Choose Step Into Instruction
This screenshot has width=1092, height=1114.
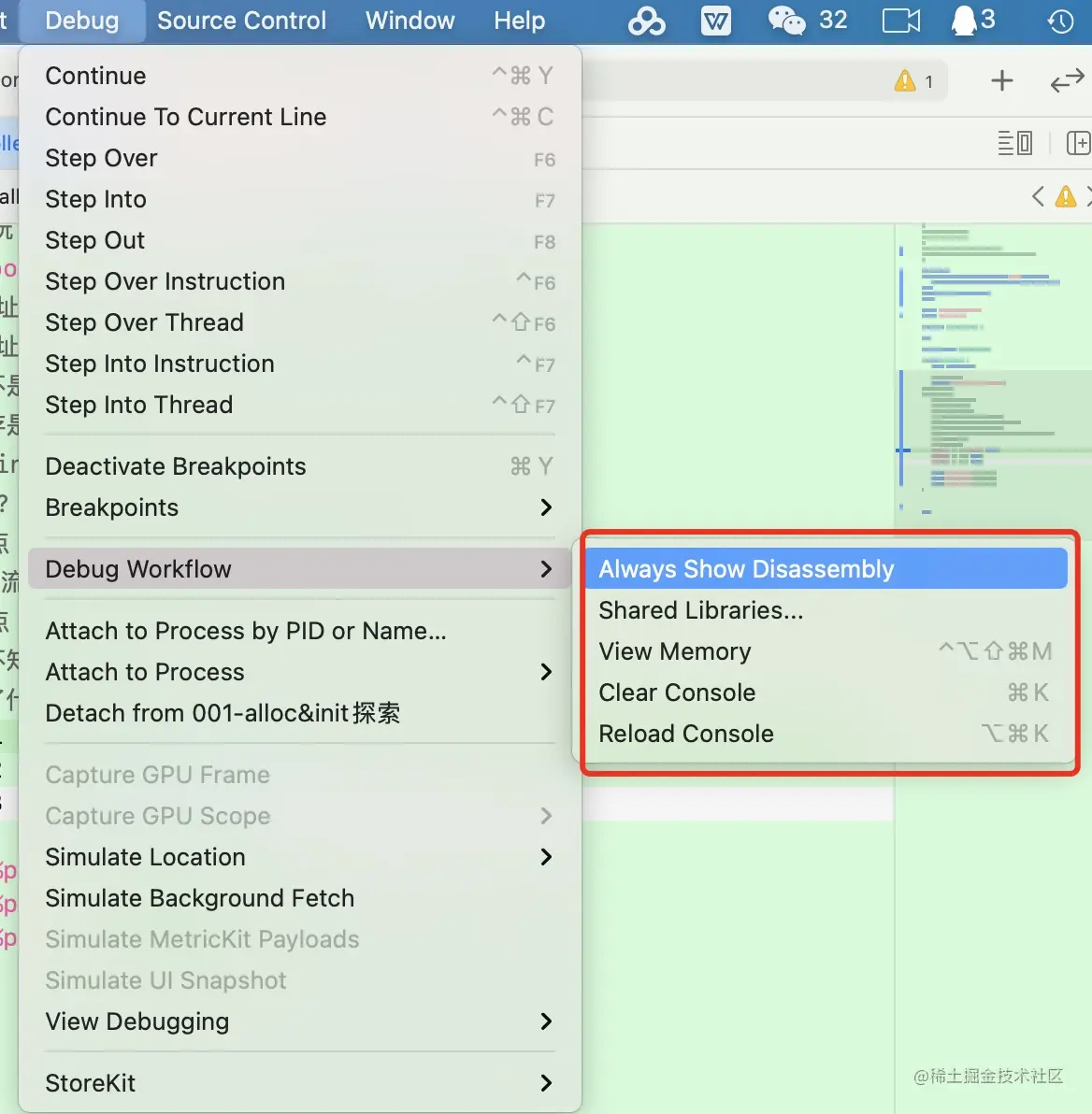(x=299, y=364)
